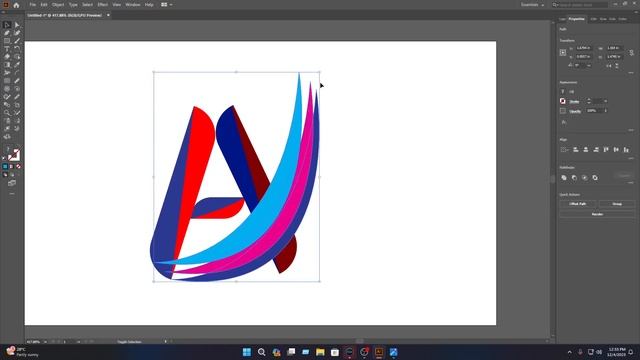Click the Intersect pathfinder icon
640x360 pixels.
click(x=584, y=178)
